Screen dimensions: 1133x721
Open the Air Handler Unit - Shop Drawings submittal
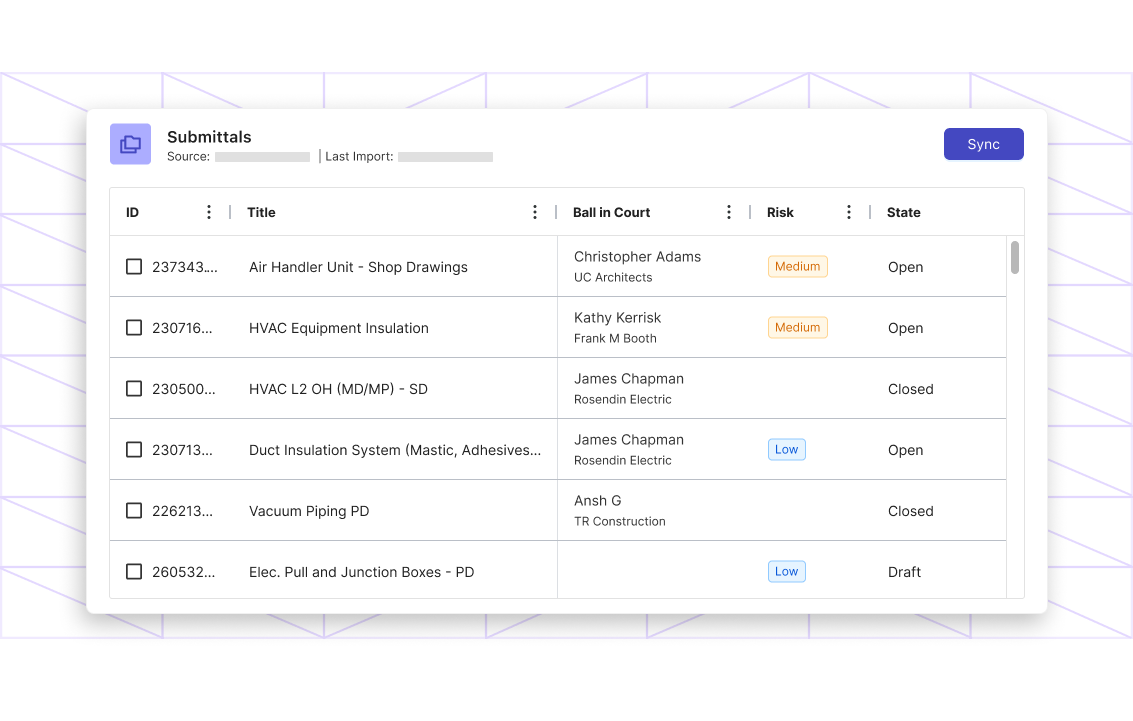[x=358, y=266]
